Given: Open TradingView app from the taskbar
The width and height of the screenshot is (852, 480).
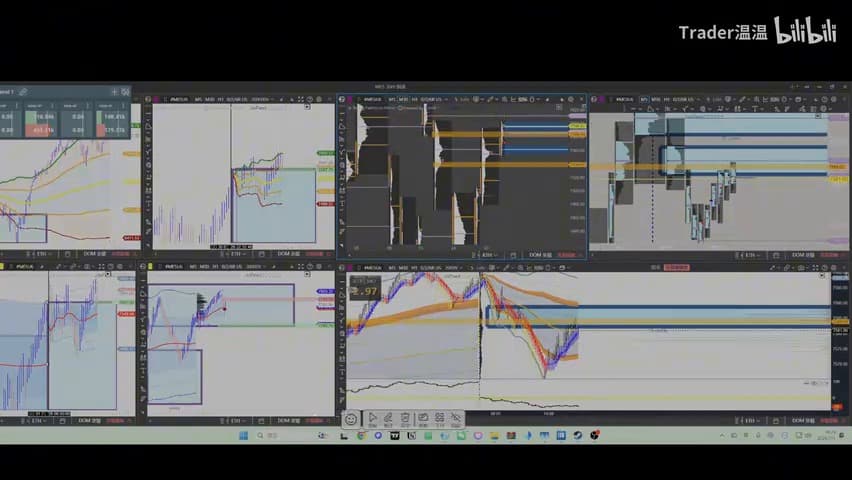Looking at the screenshot, I should [394, 435].
